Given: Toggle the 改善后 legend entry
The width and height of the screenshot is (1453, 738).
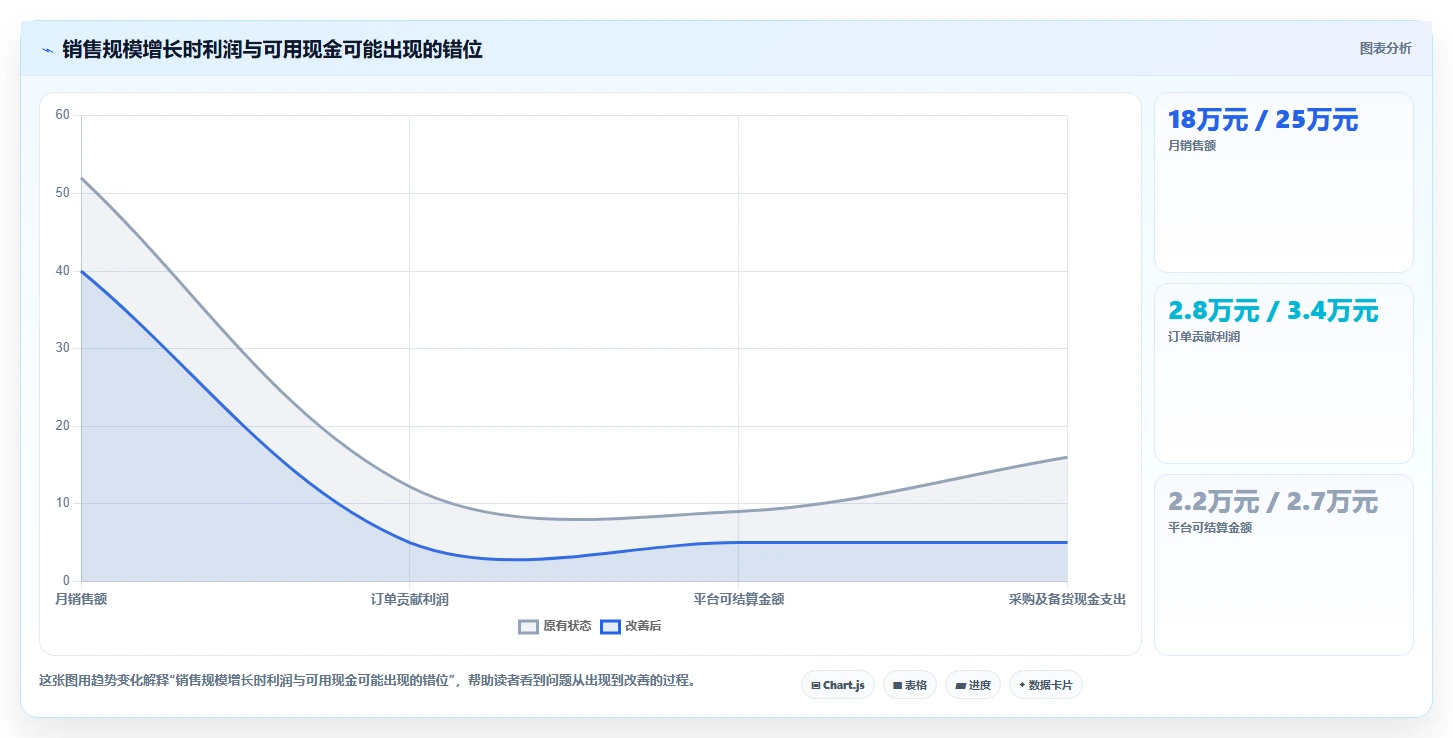Looking at the screenshot, I should pos(631,626).
